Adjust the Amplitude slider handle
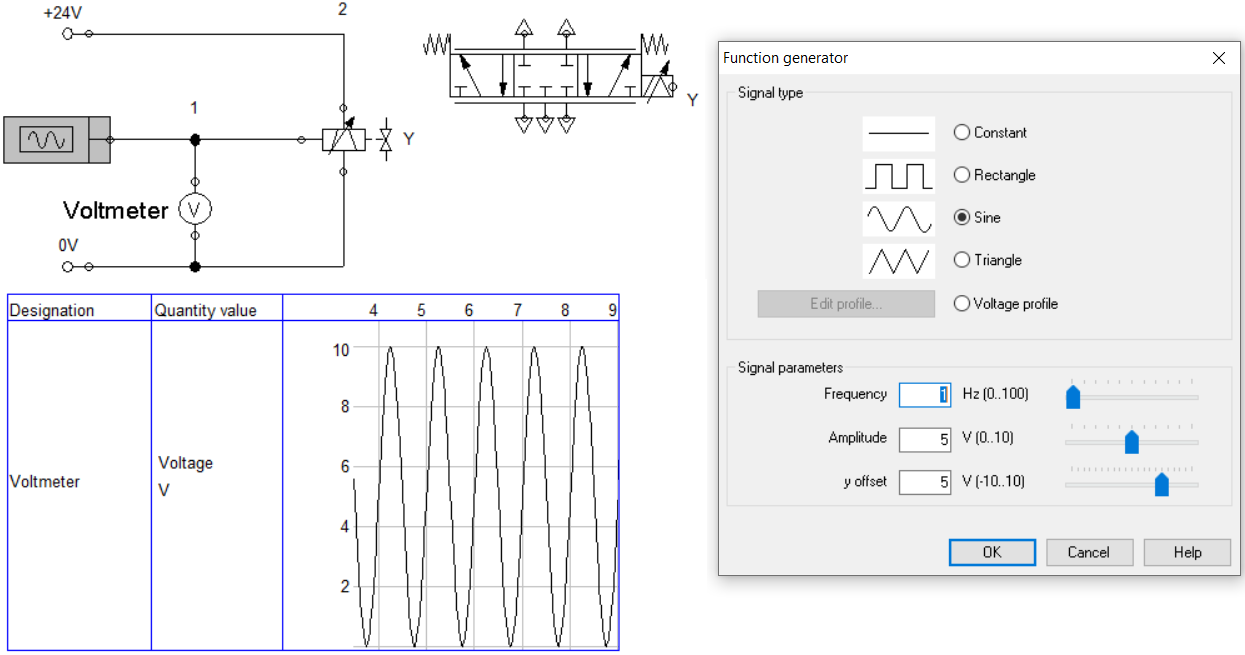Screen dimensions: 1245x655 click(x=1132, y=441)
